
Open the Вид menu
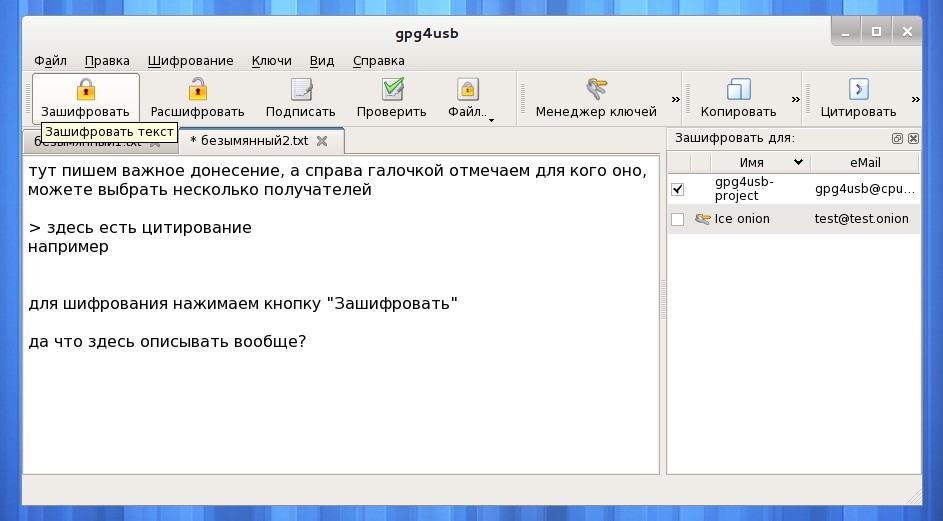pos(322,61)
